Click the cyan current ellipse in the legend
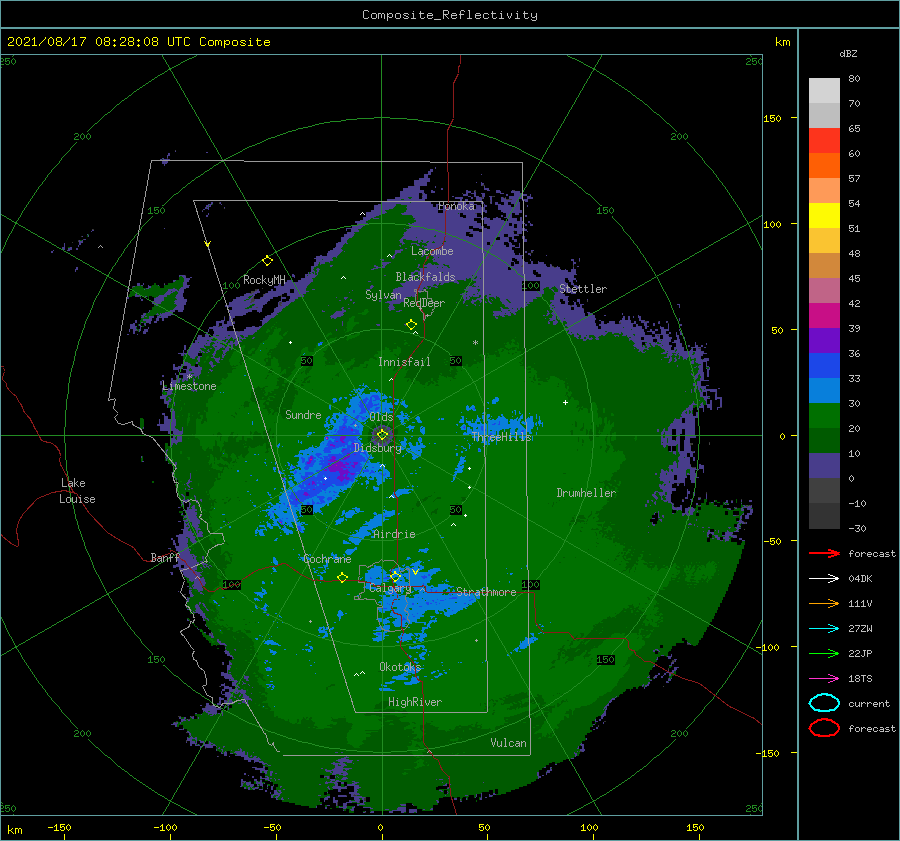 [824, 703]
